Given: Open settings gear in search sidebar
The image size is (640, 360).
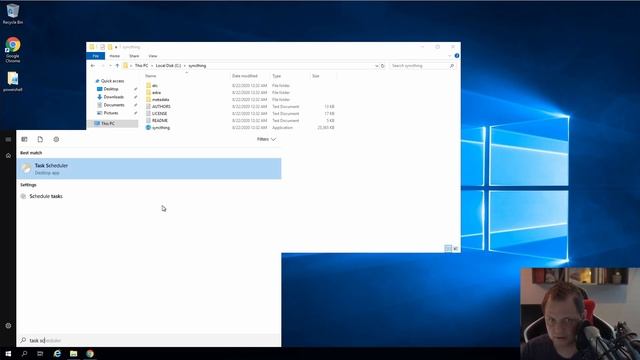Looking at the screenshot, I should point(8,326).
